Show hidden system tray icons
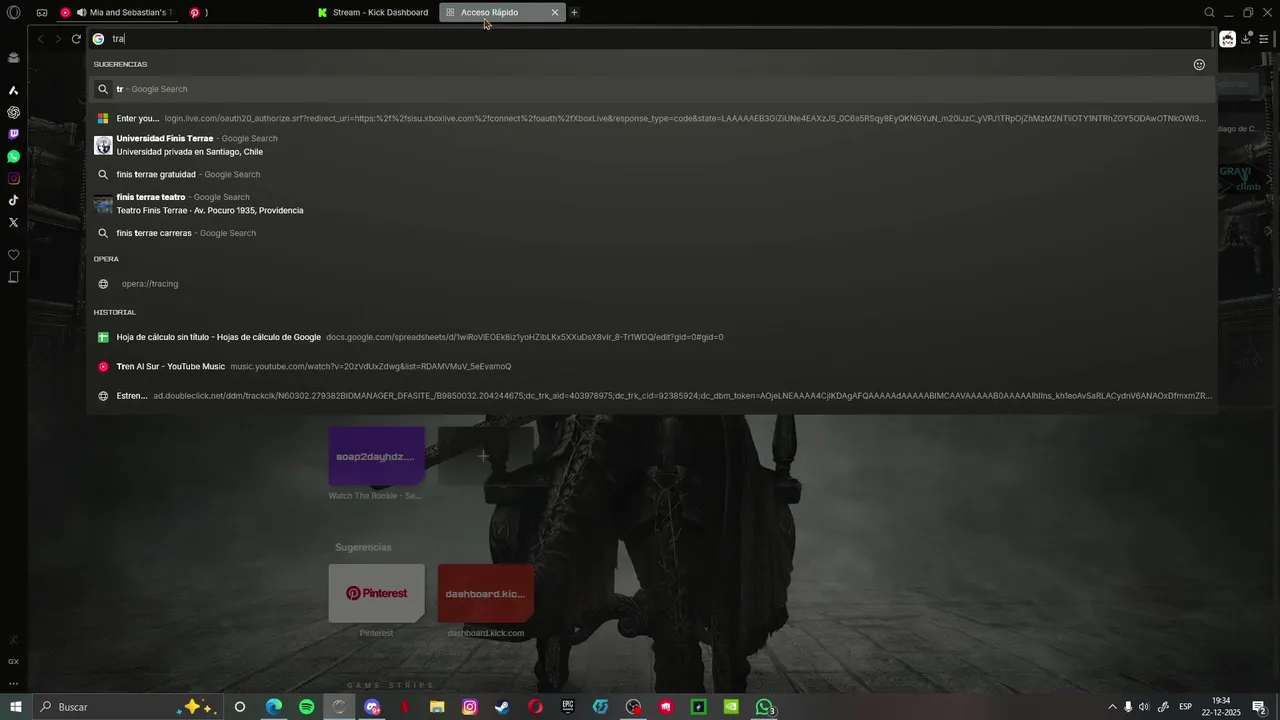The width and height of the screenshot is (1280, 720). (1112, 707)
